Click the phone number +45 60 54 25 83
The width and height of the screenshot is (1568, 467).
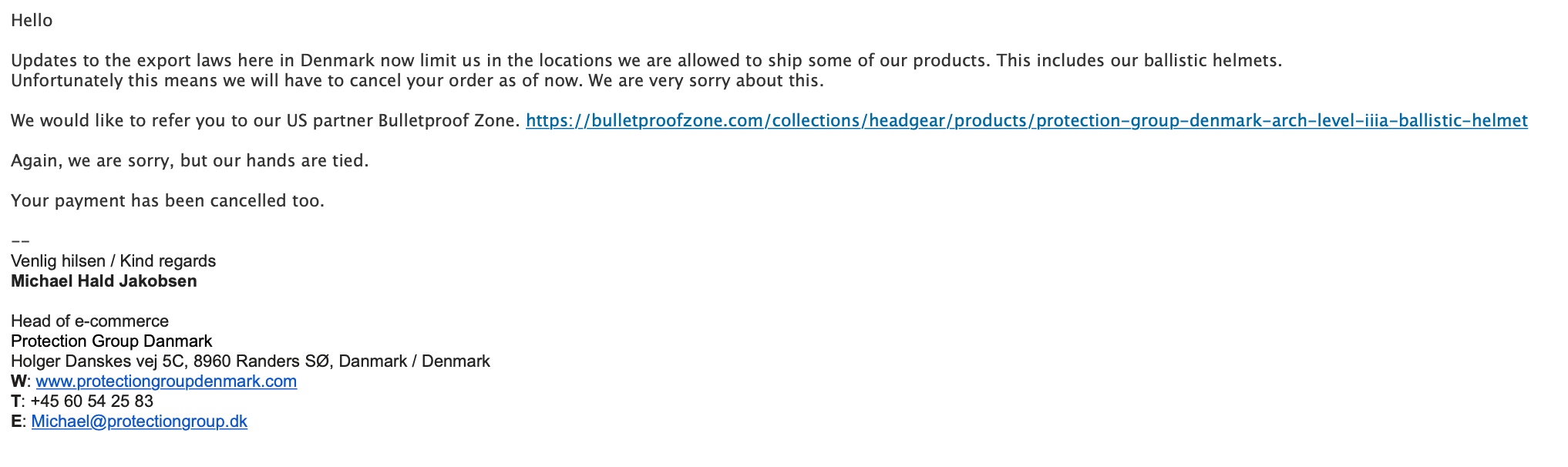(x=92, y=401)
